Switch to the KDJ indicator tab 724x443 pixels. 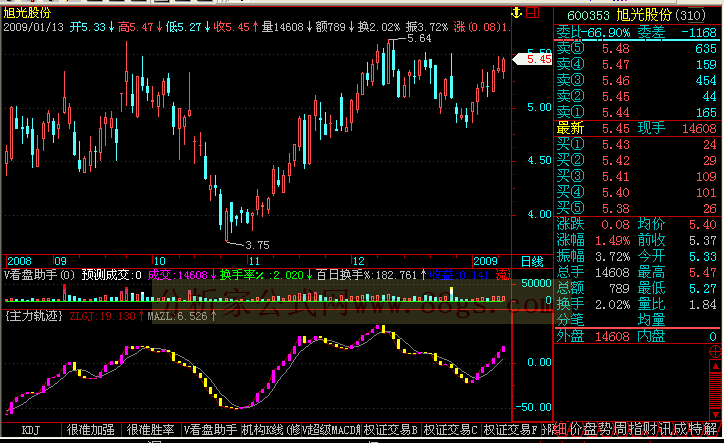click(x=31, y=430)
